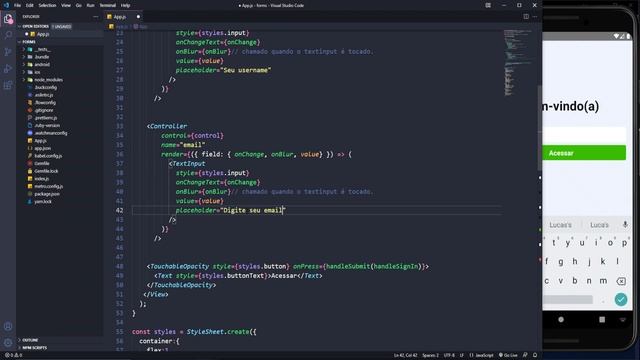Open the Run menu
The width and height of the screenshot is (640, 360).
pyautogui.click(x=91, y=5)
